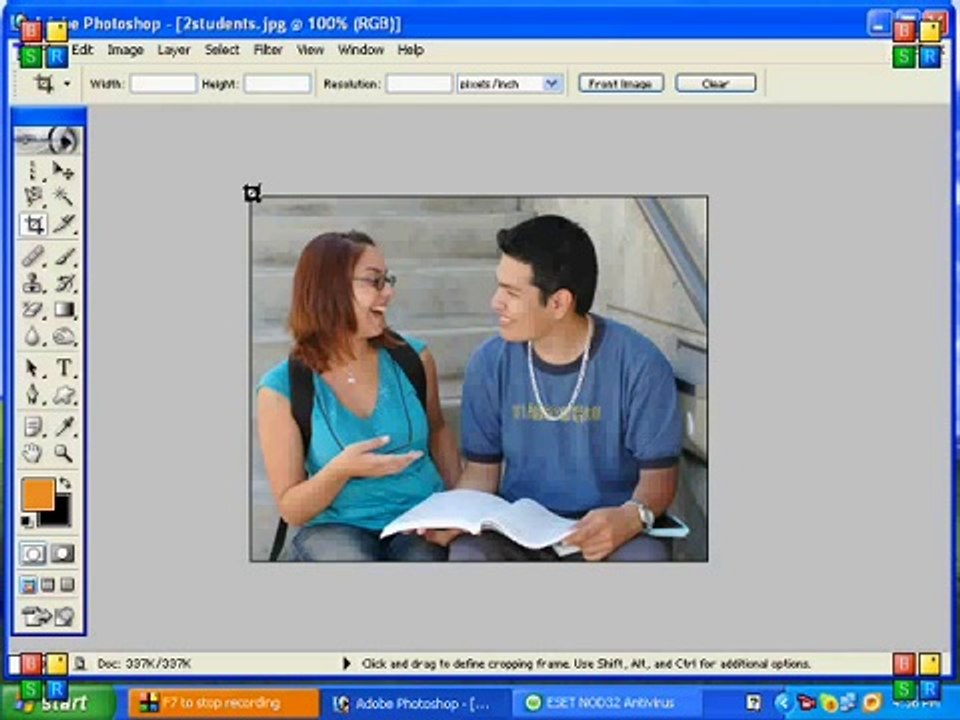Viewport: 960px width, 720px height.
Task: Switch to Adobe Photoshop taskbar button
Action: pos(416,703)
